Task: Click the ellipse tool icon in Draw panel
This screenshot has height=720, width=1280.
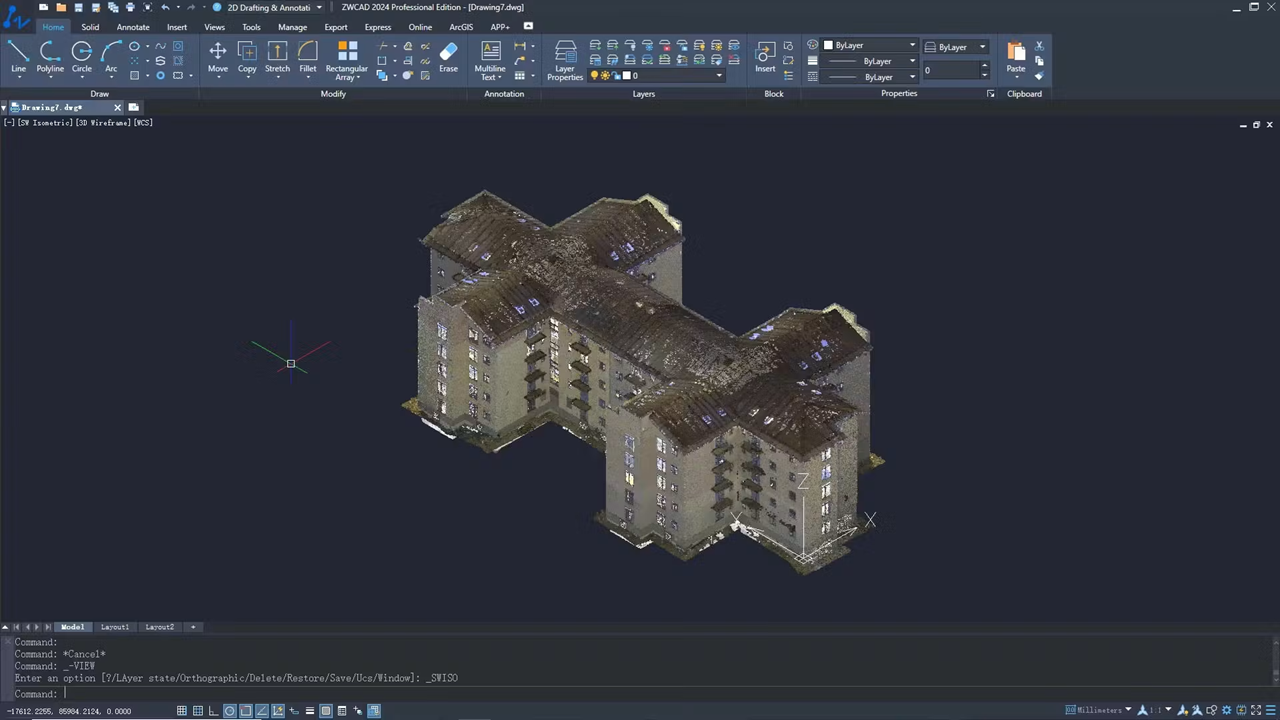Action: 134,46
